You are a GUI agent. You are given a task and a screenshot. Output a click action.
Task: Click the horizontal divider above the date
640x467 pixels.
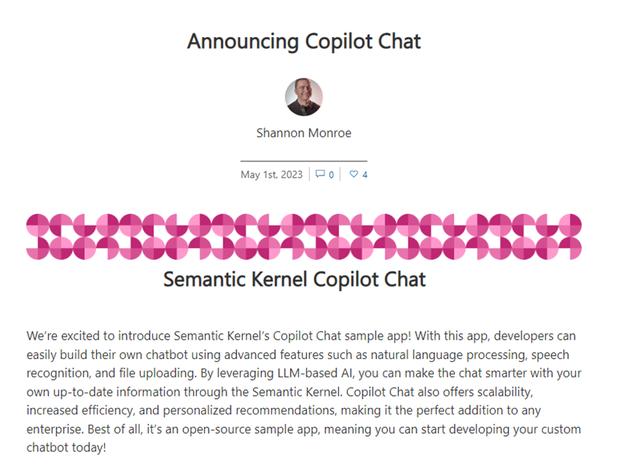point(304,160)
